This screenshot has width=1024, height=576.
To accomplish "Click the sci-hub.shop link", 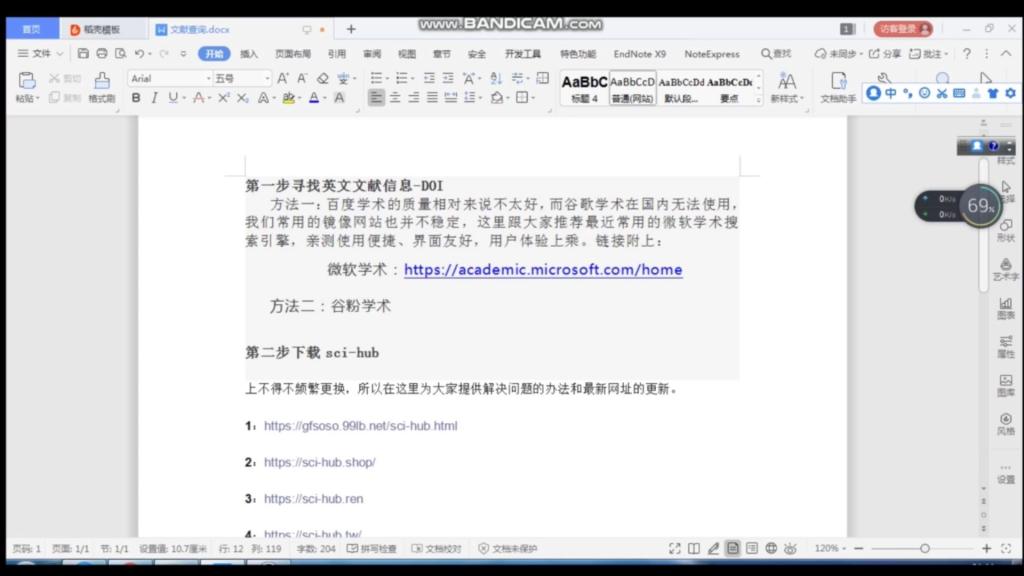I will click(319, 463).
